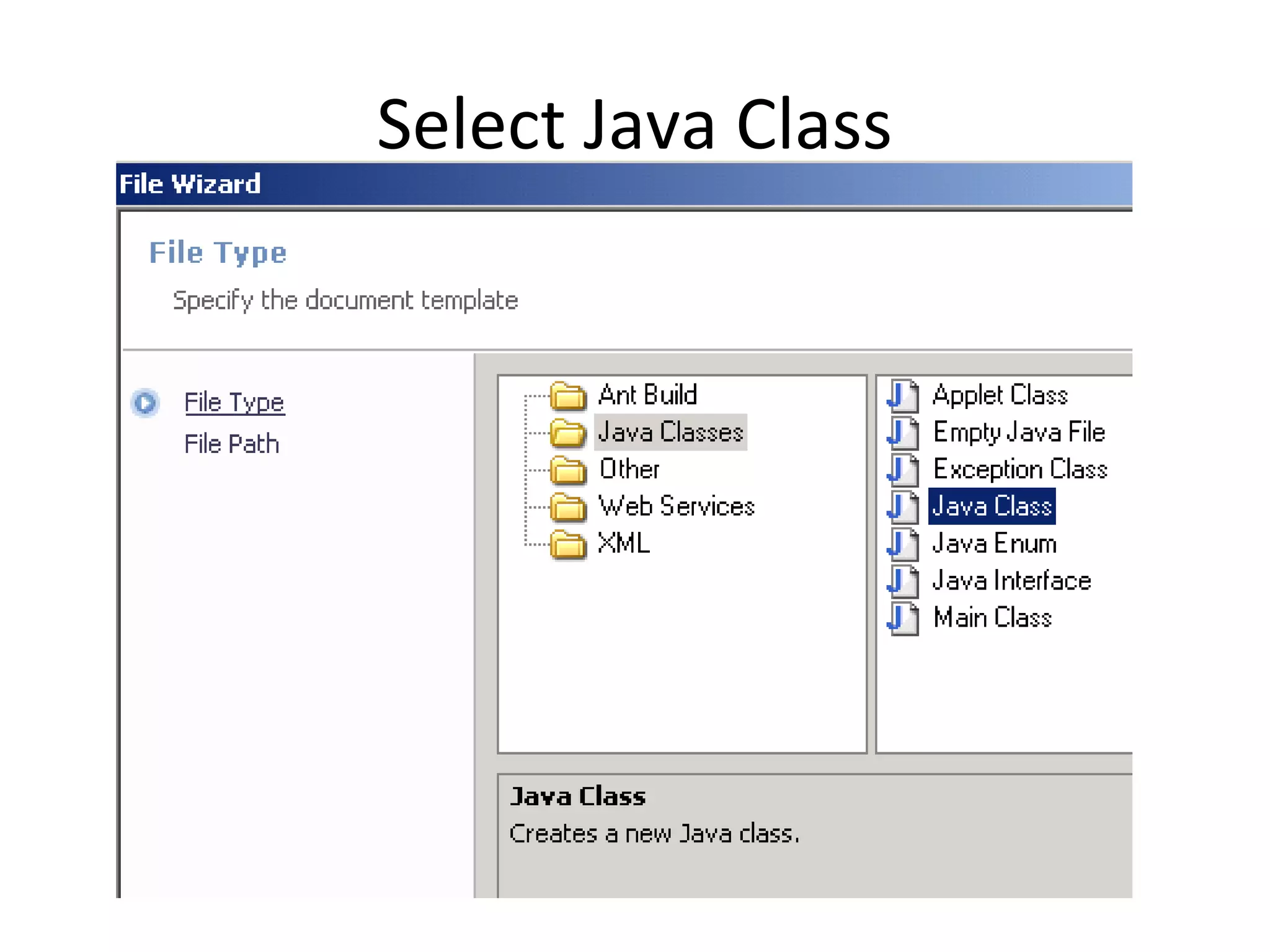1270x952 pixels.
Task: Select the Ant Build category label
Action: point(647,395)
